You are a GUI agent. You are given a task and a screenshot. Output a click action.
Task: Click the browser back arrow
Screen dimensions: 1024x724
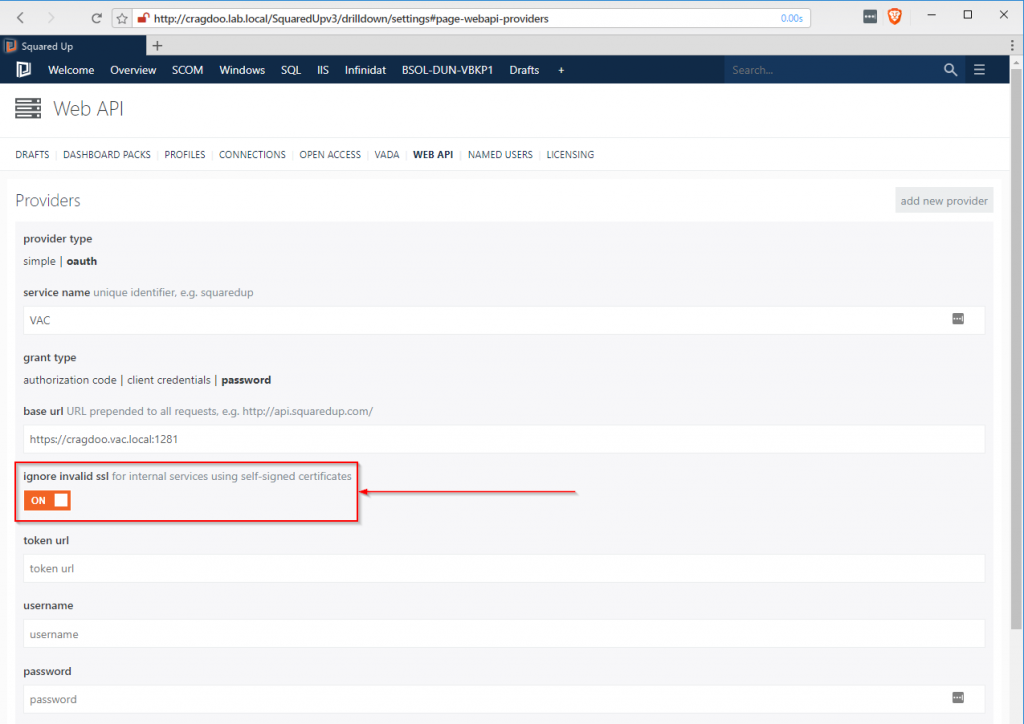[20, 18]
